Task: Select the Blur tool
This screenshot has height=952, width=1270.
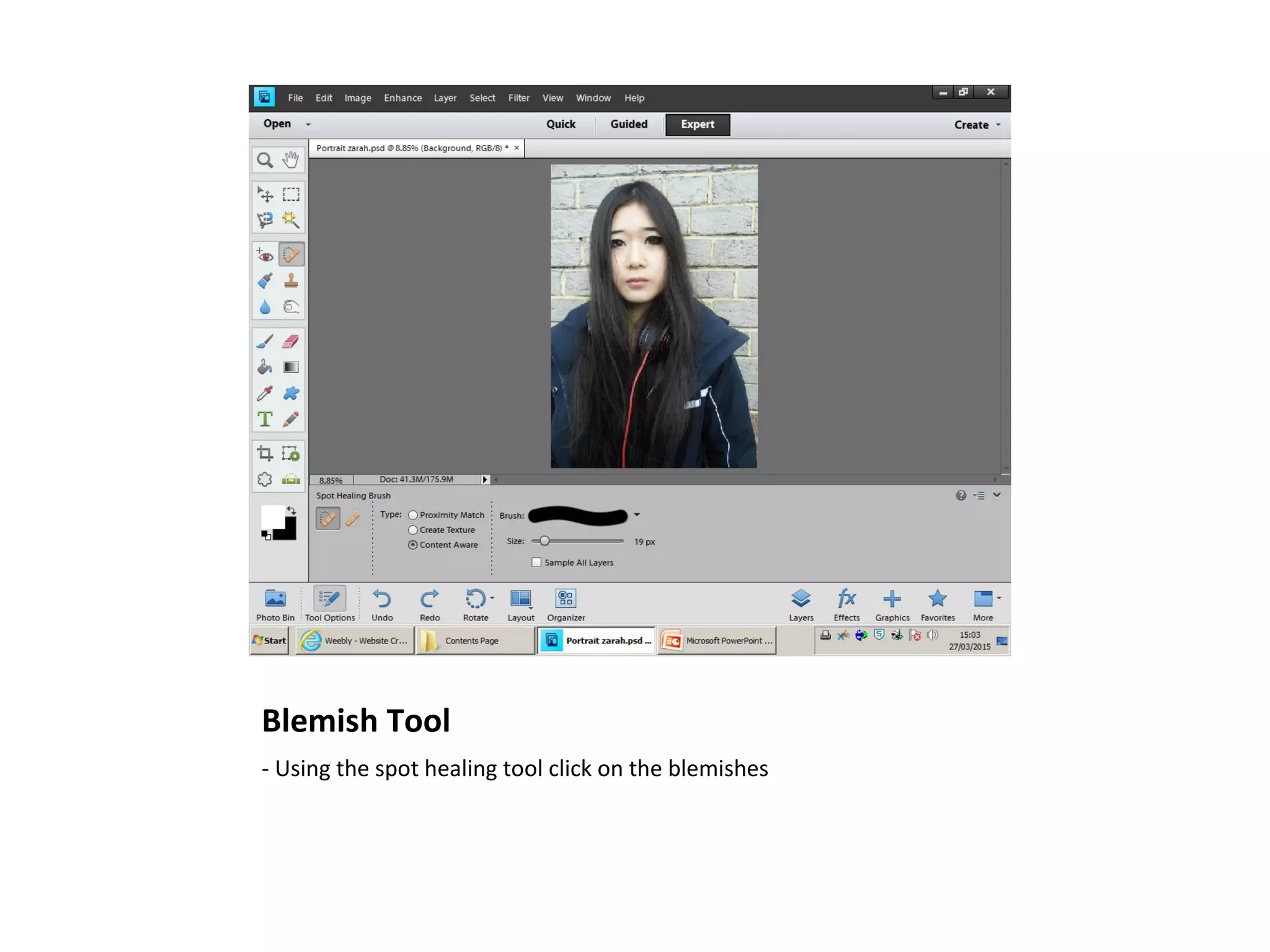Action: point(265,307)
